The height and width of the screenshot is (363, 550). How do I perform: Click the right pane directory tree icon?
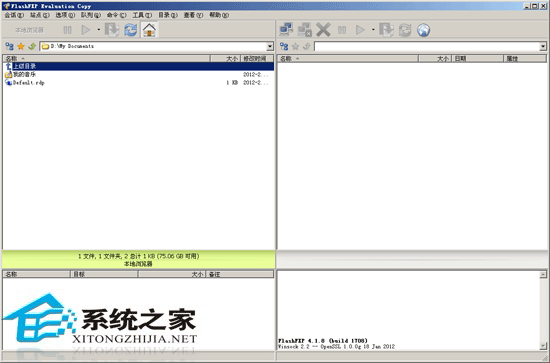pyautogui.click(x=284, y=46)
